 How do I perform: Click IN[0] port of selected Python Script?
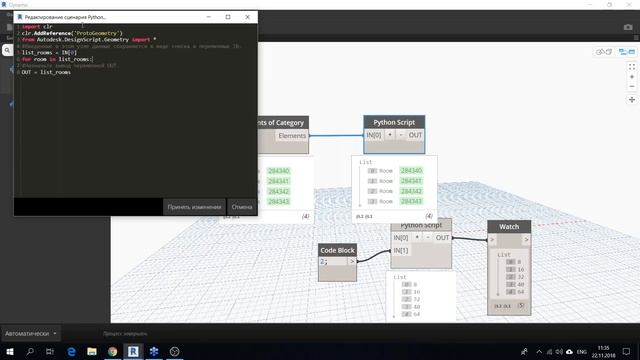tap(374, 135)
